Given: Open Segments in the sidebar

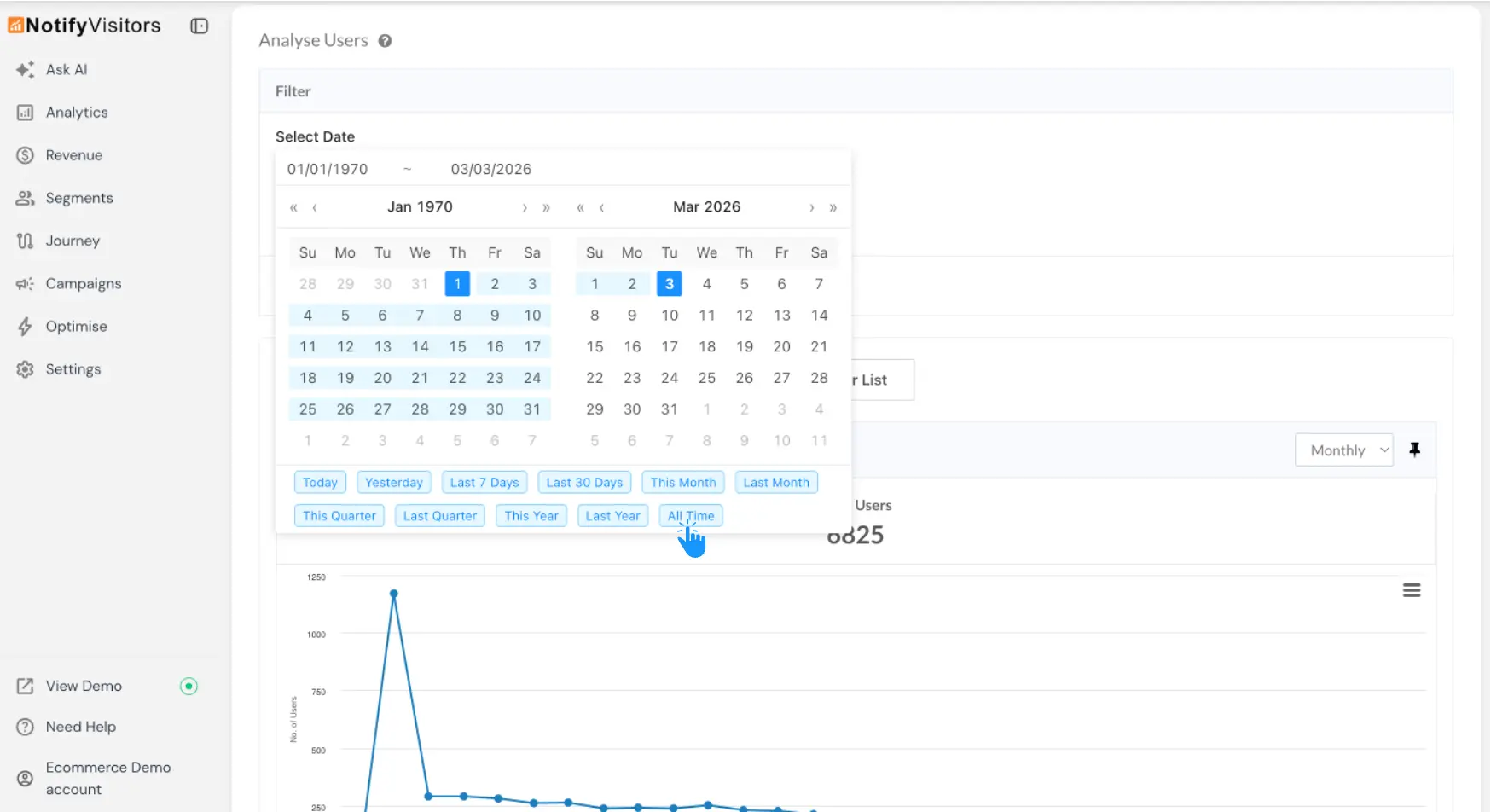Looking at the screenshot, I should coord(78,198).
